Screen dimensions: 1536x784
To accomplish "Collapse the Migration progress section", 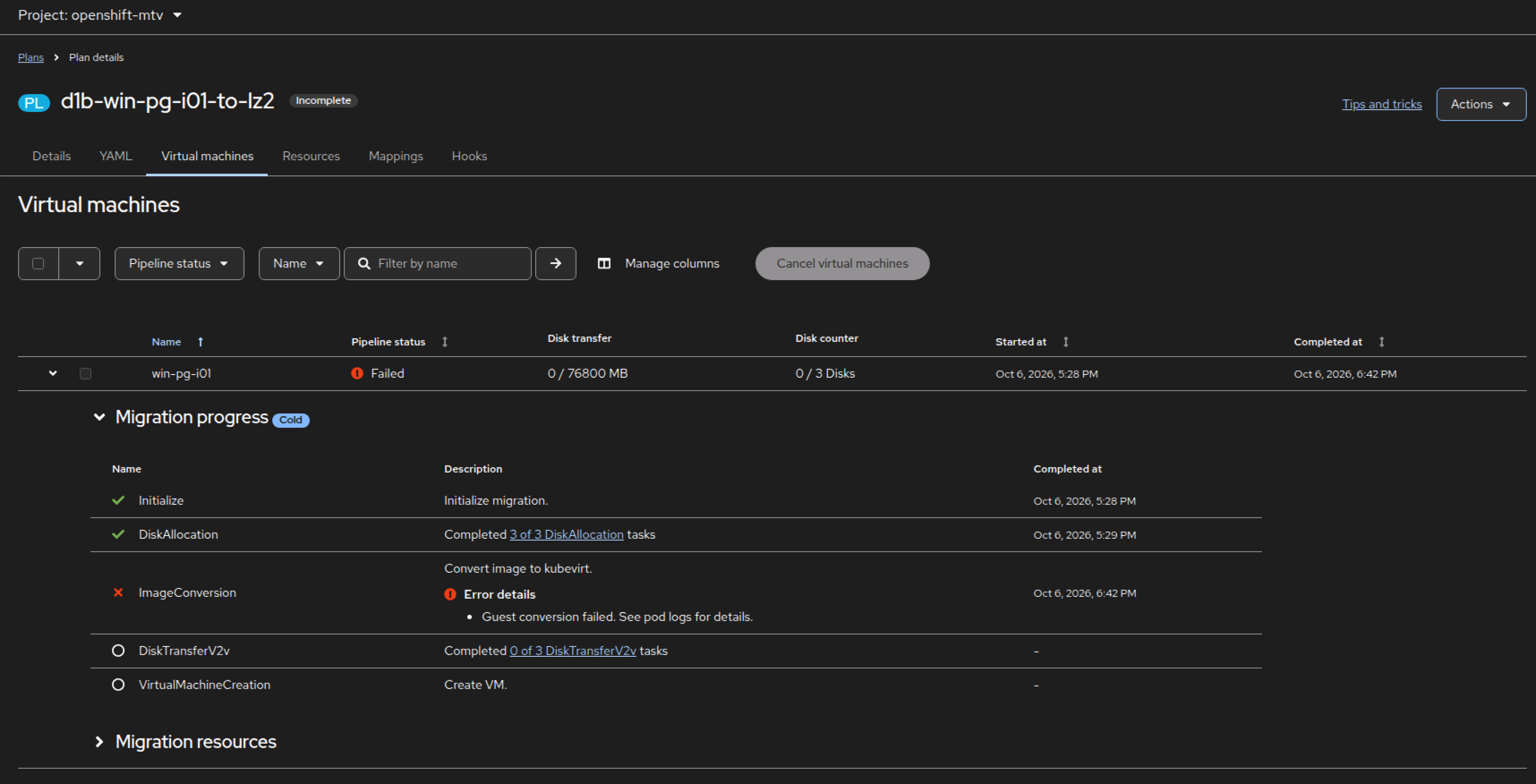I will [x=99, y=417].
